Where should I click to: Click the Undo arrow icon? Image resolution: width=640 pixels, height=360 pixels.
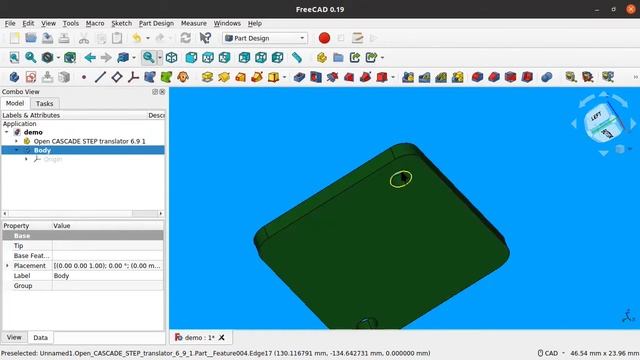coord(137,38)
